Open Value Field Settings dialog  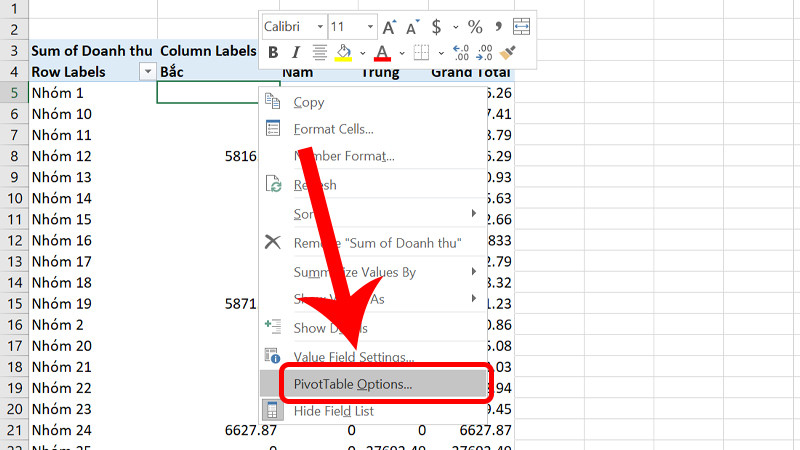353,357
